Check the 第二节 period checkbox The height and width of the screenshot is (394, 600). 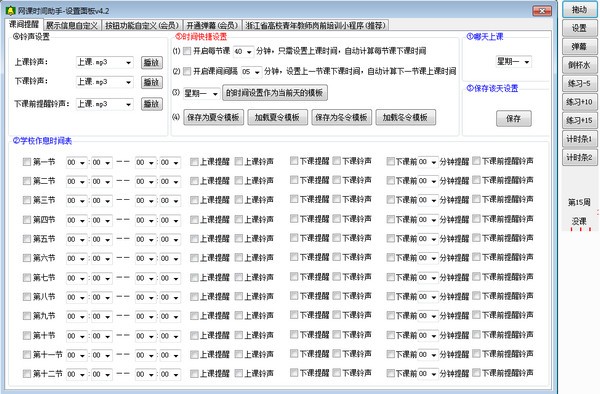tap(27, 181)
